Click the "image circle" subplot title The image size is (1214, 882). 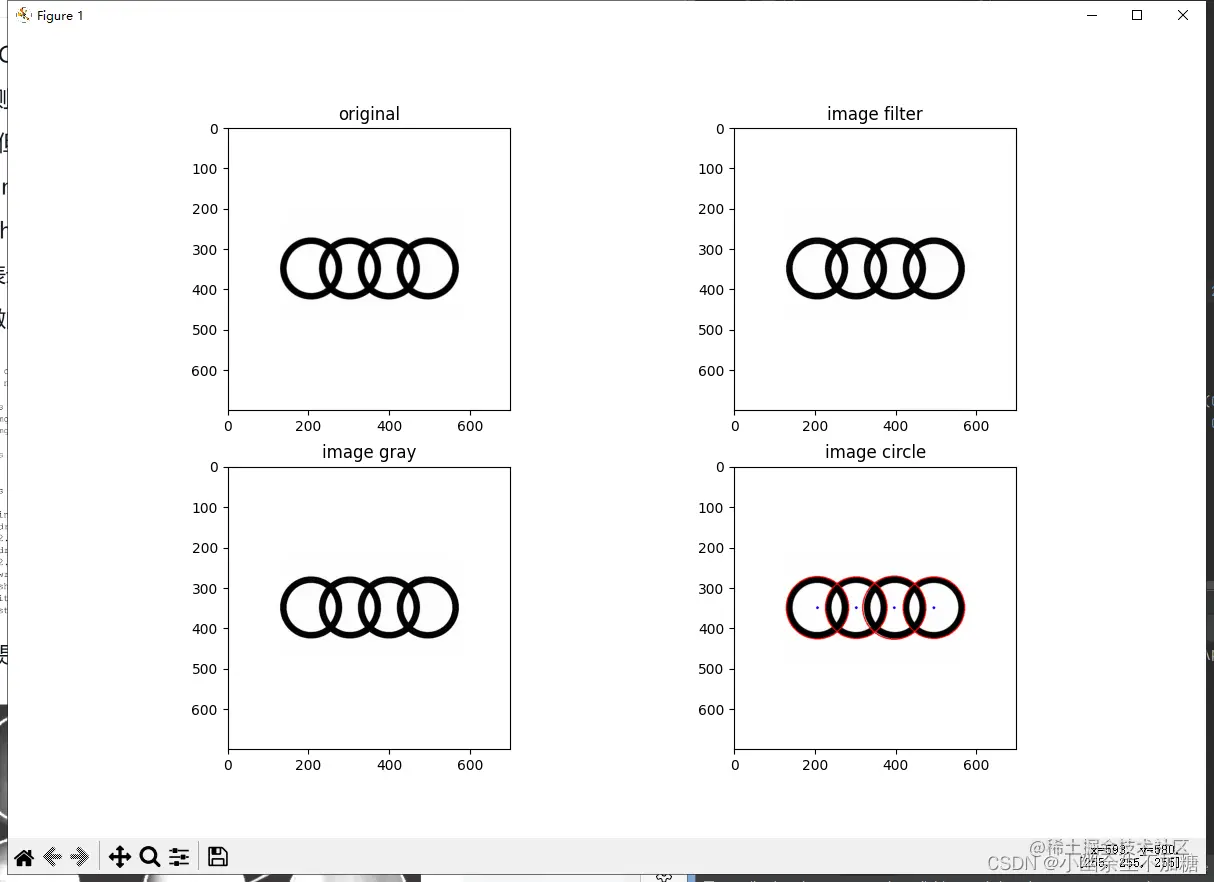(875, 452)
